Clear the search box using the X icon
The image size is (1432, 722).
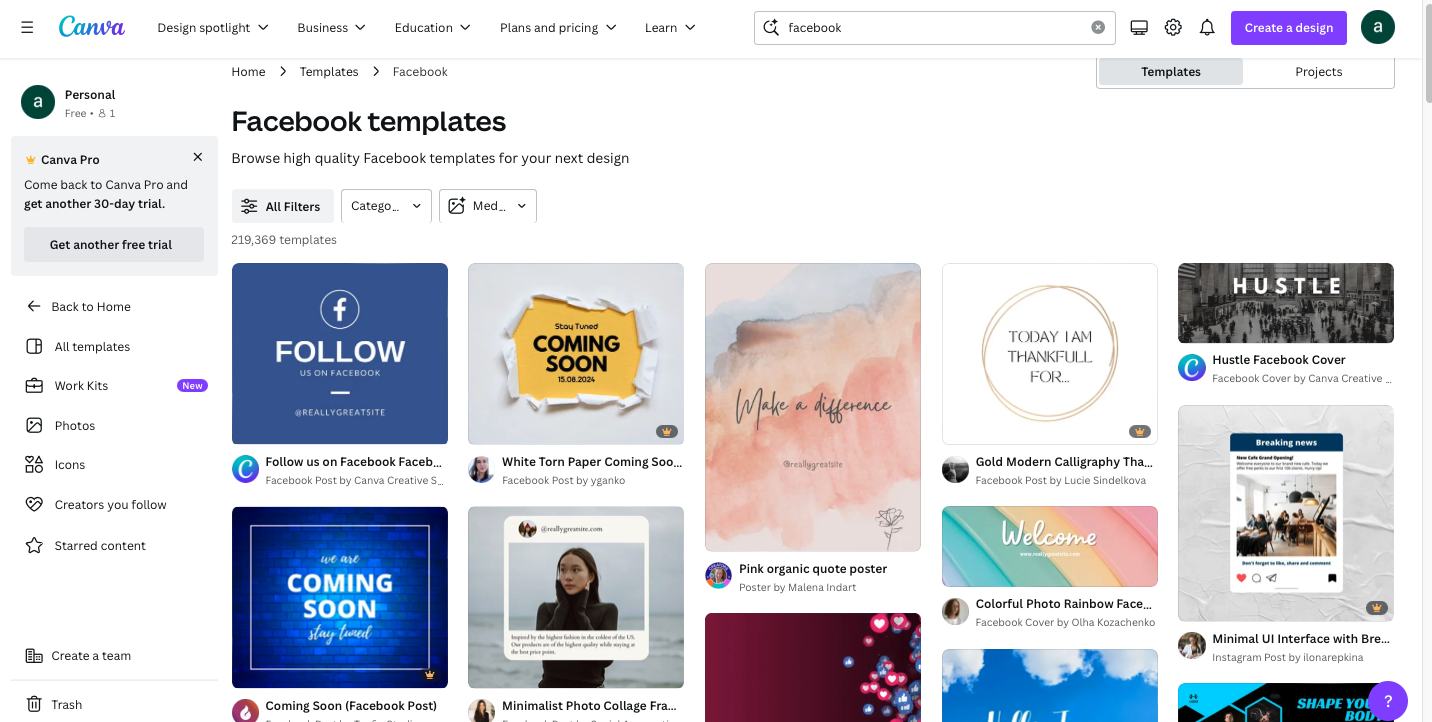click(1097, 27)
